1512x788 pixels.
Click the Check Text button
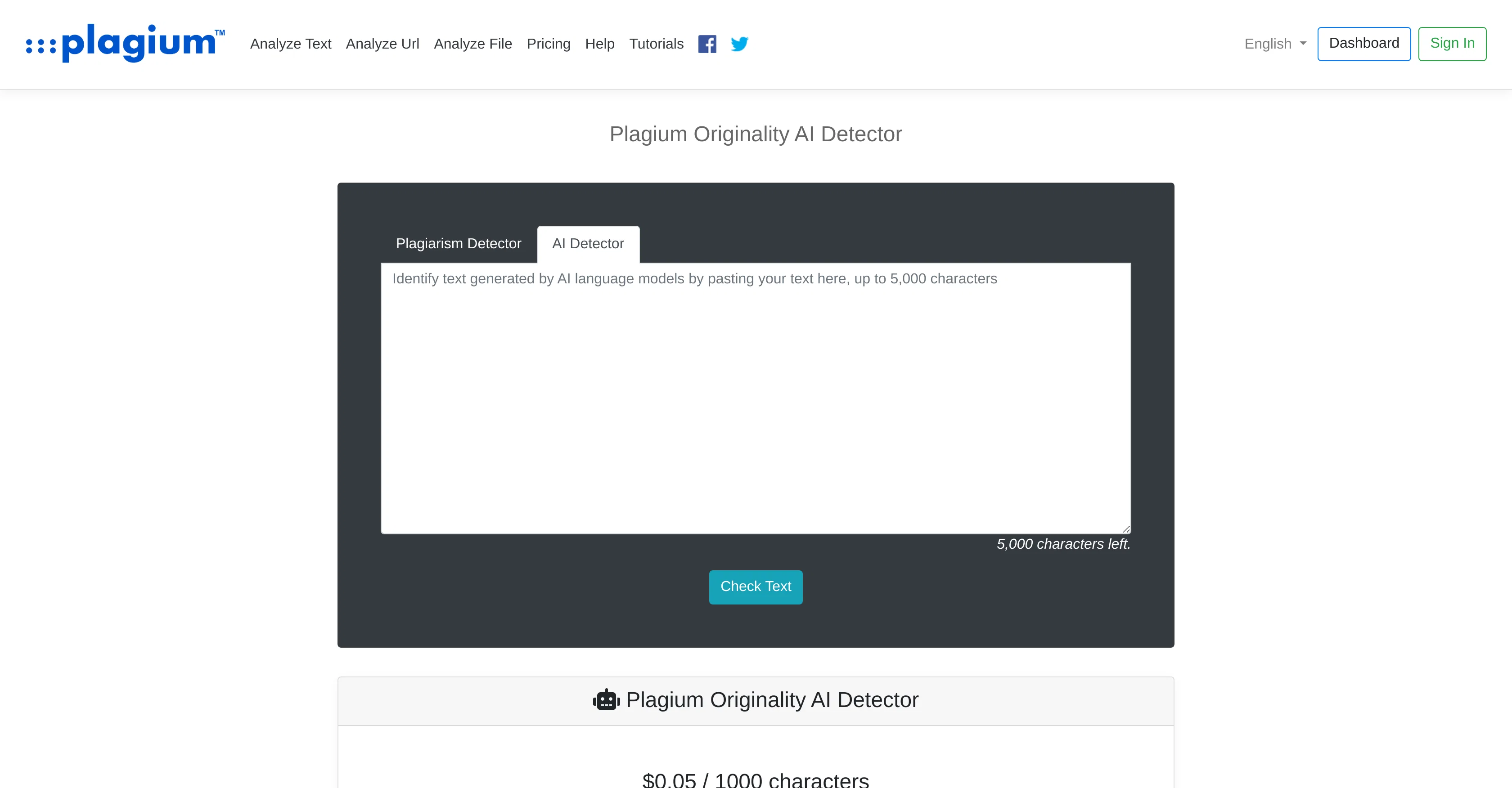click(756, 587)
